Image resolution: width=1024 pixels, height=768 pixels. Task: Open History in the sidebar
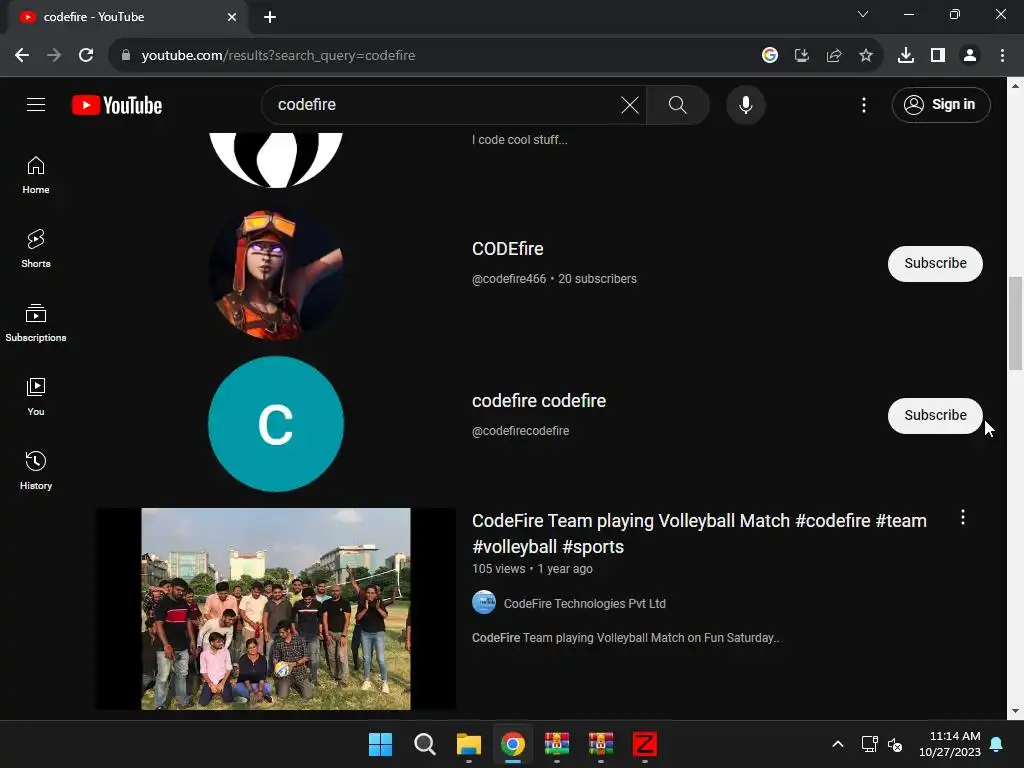[x=36, y=470]
